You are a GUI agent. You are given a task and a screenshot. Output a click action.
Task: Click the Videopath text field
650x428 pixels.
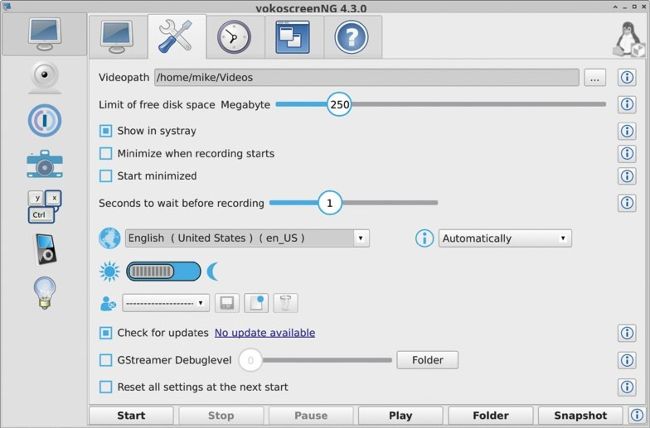pos(366,78)
